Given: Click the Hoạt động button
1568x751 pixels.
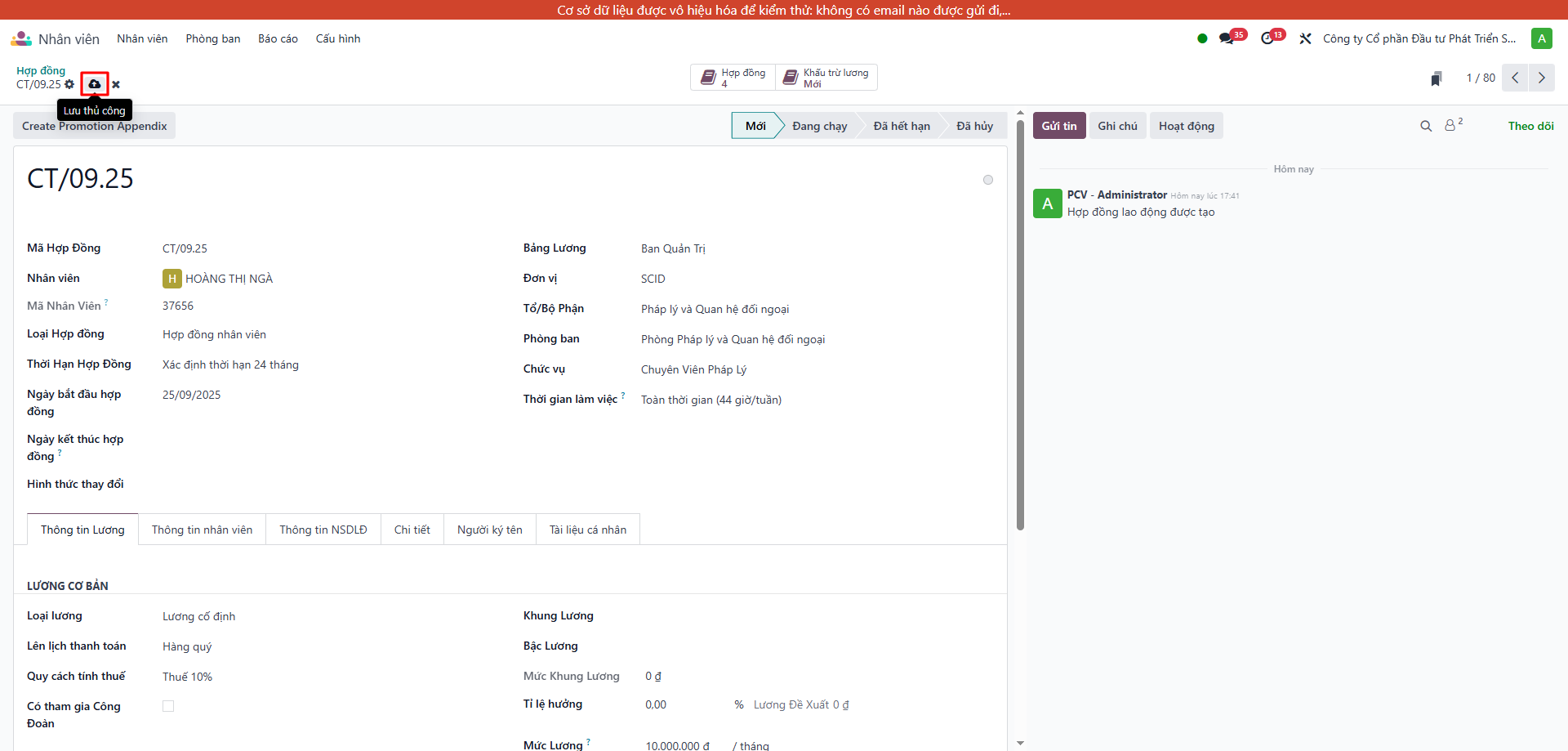Looking at the screenshot, I should (x=1187, y=126).
